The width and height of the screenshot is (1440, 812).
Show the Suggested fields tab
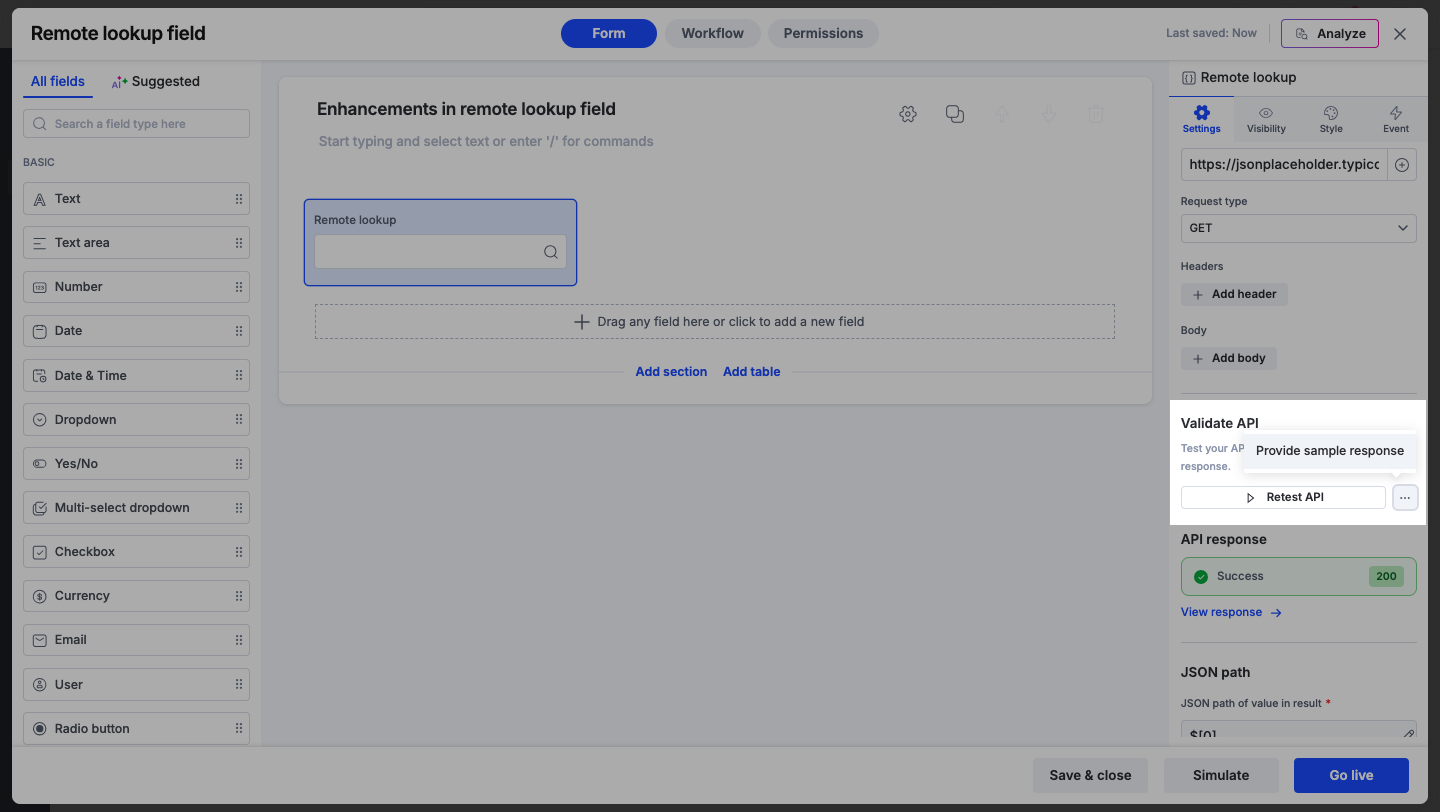click(155, 82)
